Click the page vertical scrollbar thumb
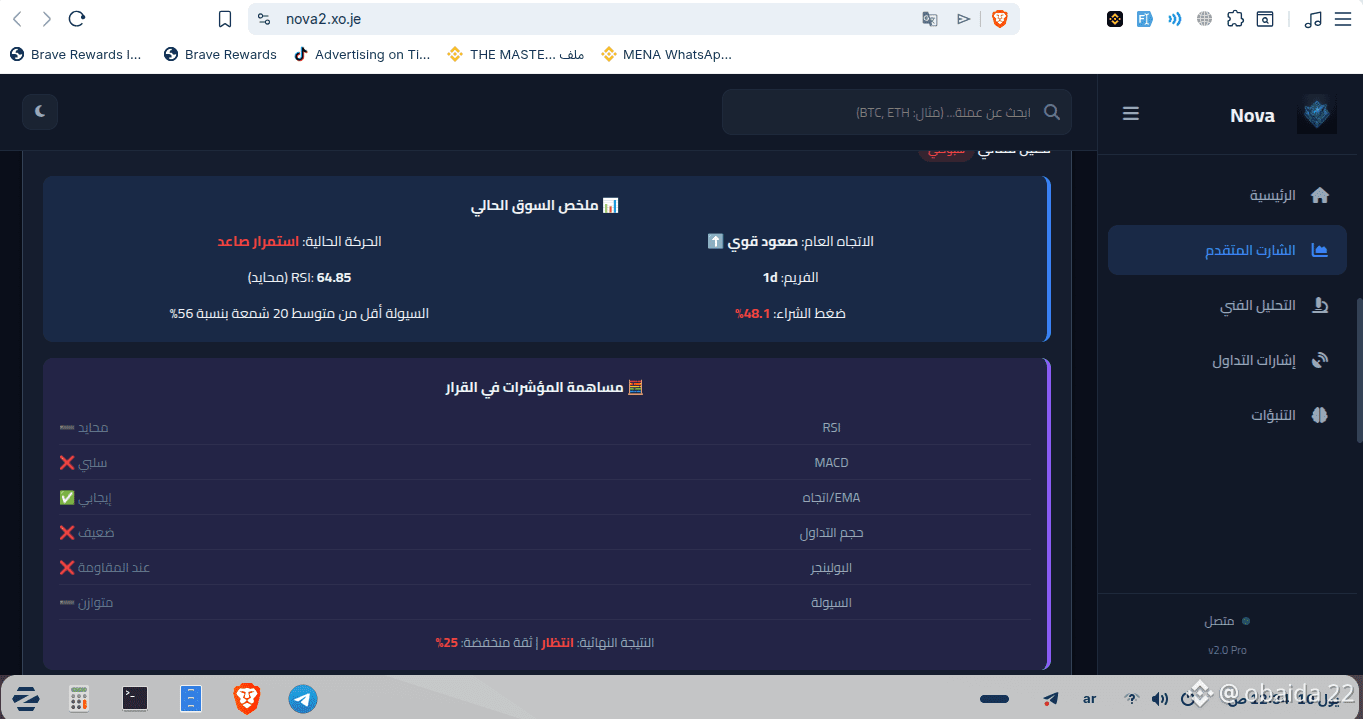The height and width of the screenshot is (719, 1363). click(x=1358, y=370)
